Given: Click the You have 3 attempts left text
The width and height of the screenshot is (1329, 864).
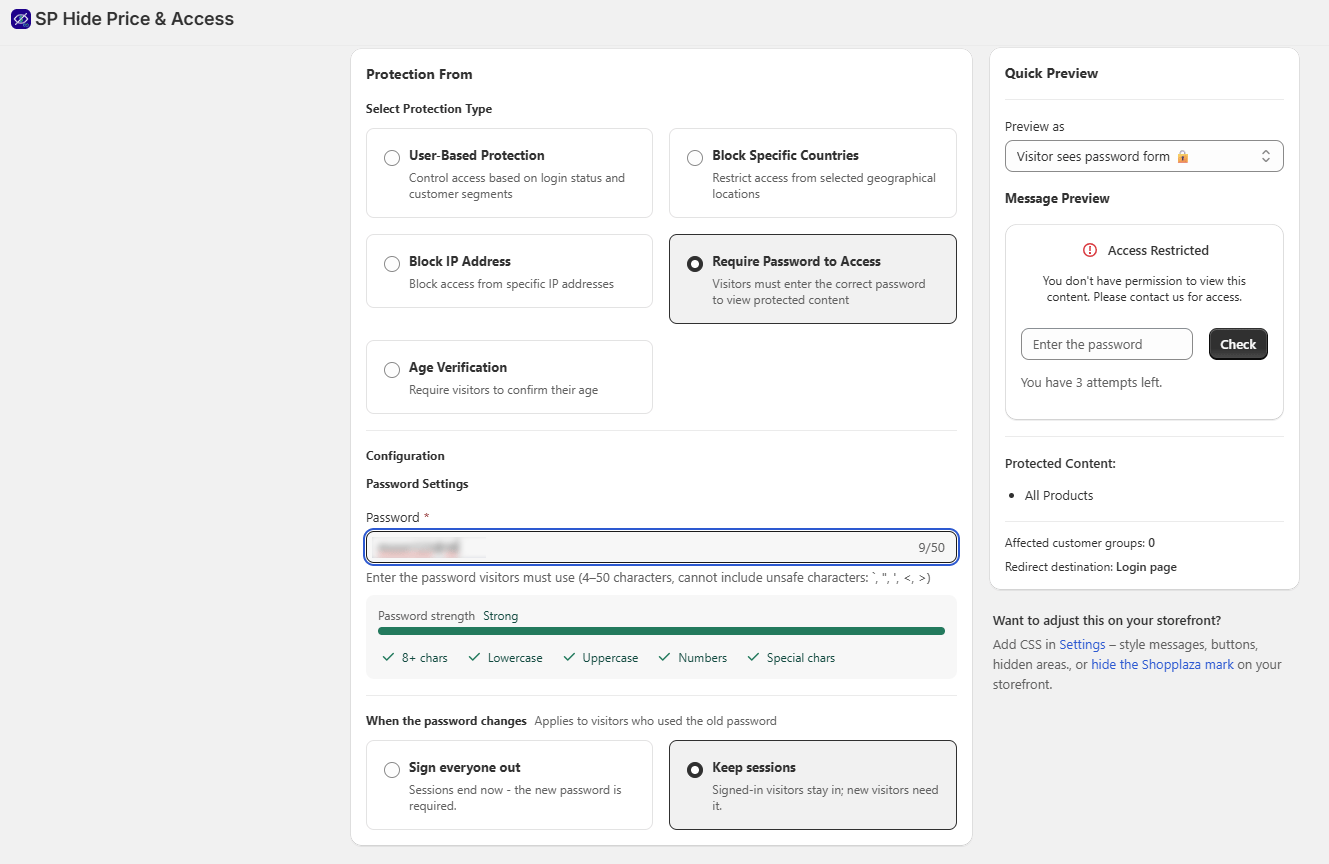Looking at the screenshot, I should (1091, 382).
